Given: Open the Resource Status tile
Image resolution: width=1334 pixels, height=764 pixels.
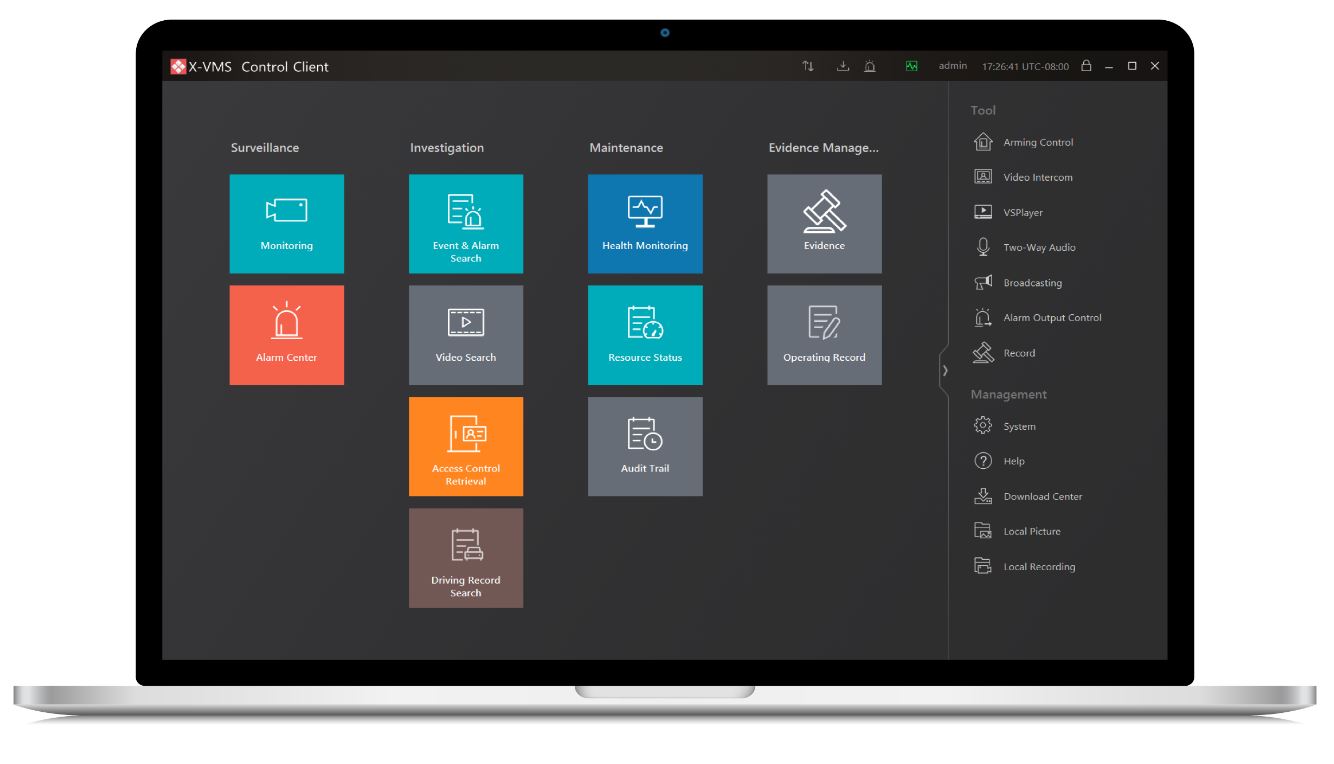Looking at the screenshot, I should (x=645, y=335).
